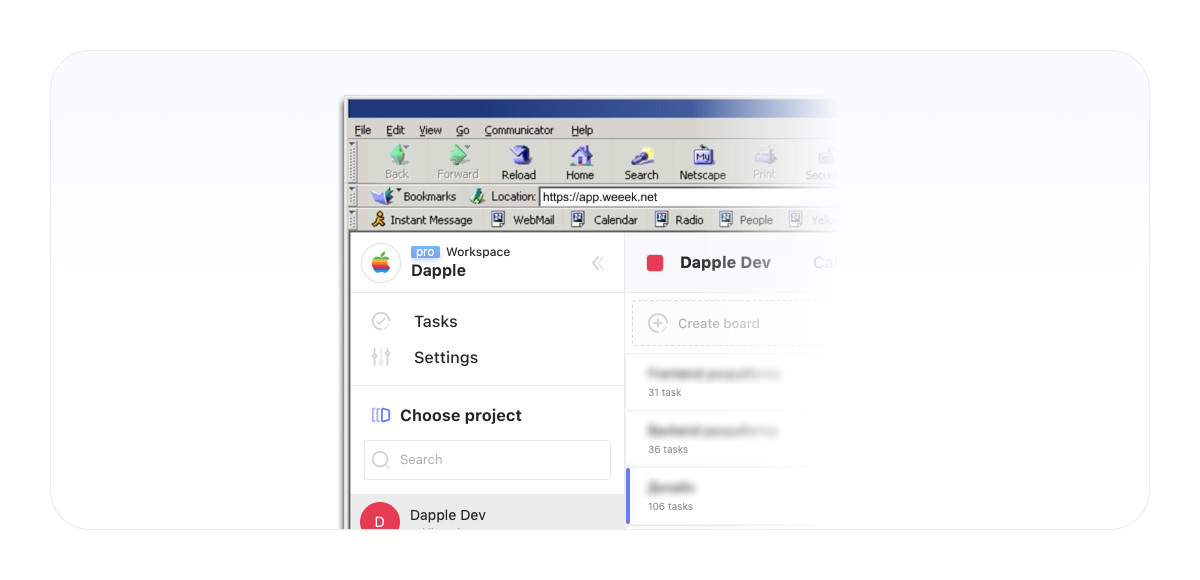This screenshot has width=1200, height=580.
Task: Open Settings in the sidebar
Action: 445,358
